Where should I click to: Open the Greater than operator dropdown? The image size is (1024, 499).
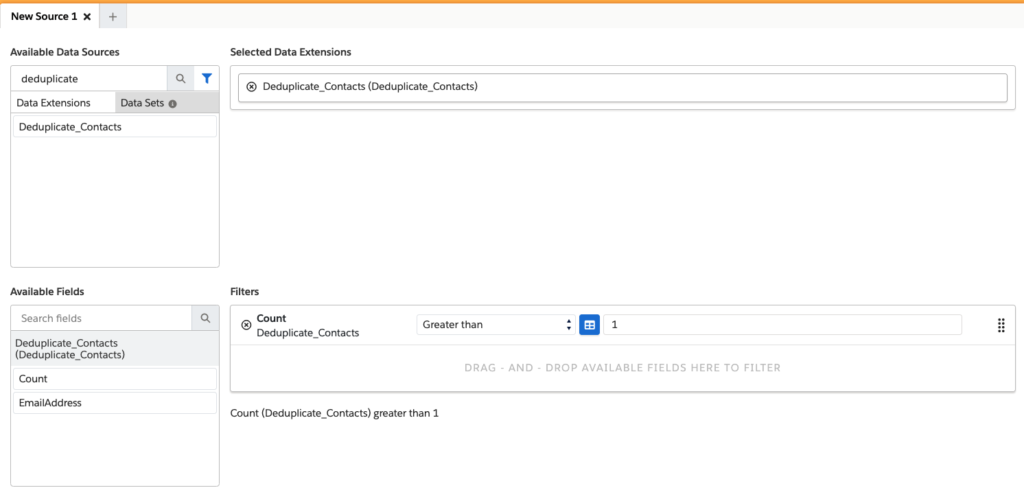495,325
